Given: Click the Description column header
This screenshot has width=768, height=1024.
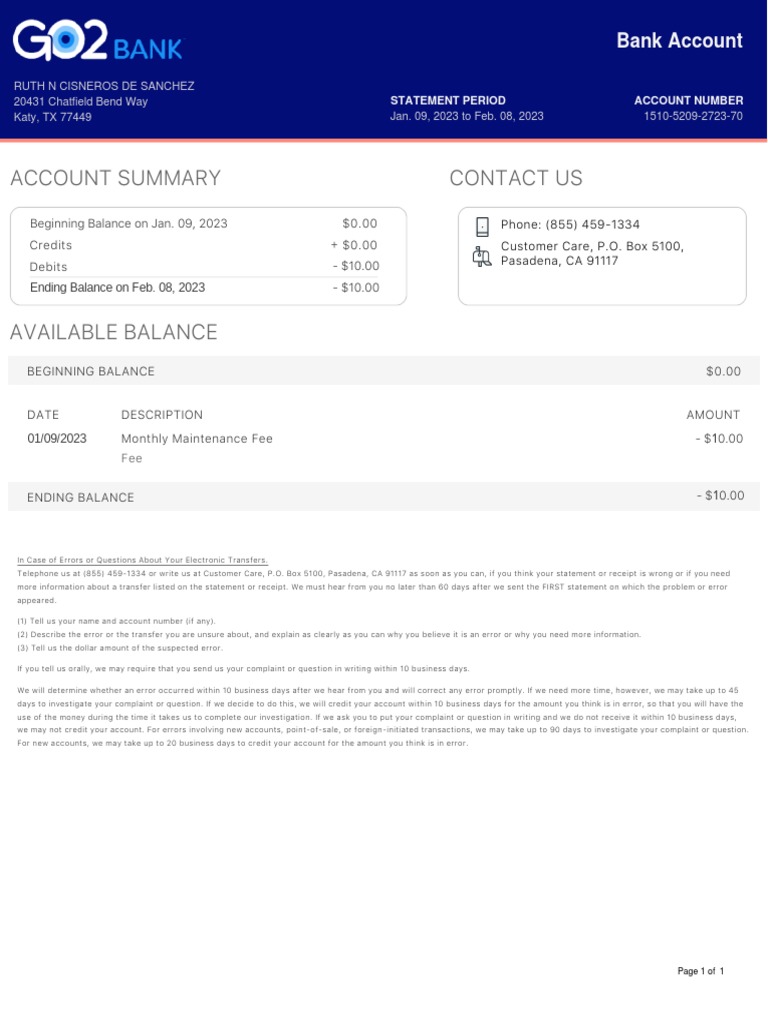Looking at the screenshot, I should (162, 415).
